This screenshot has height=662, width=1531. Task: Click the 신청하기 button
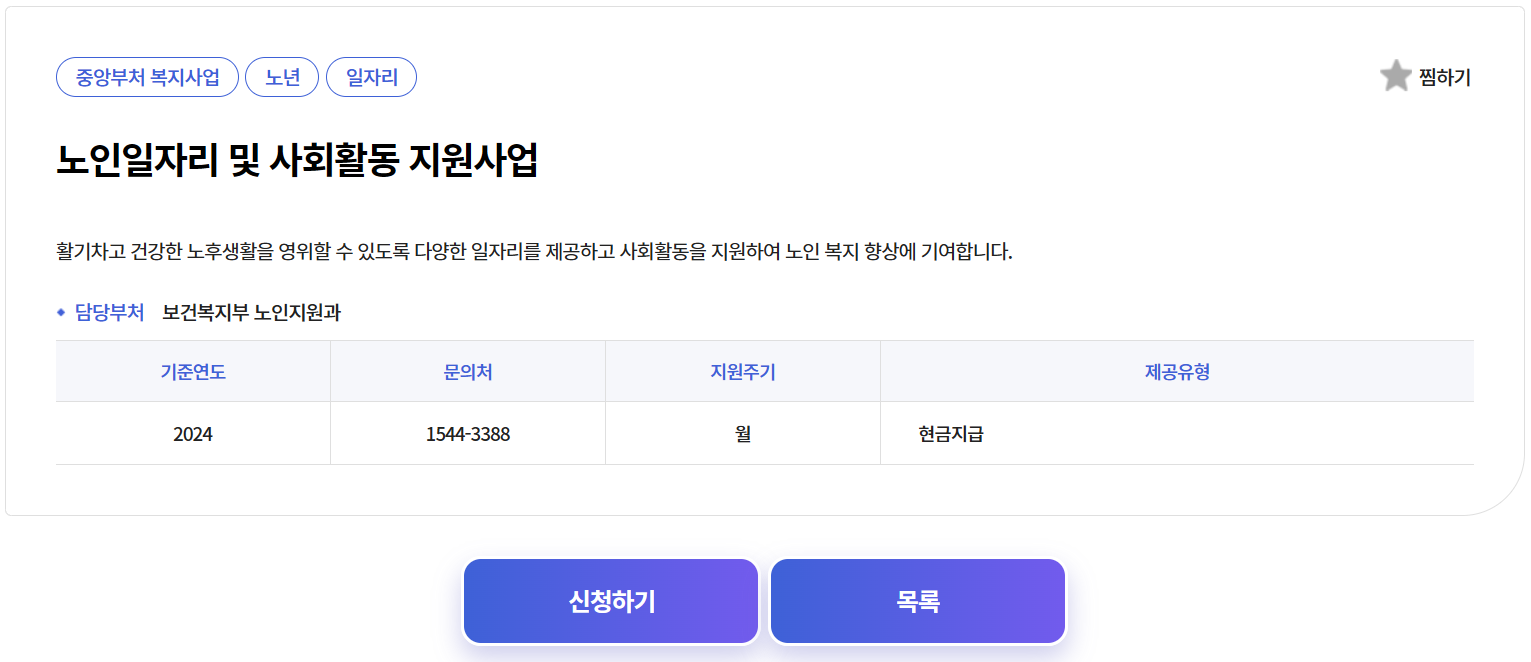pos(611,601)
